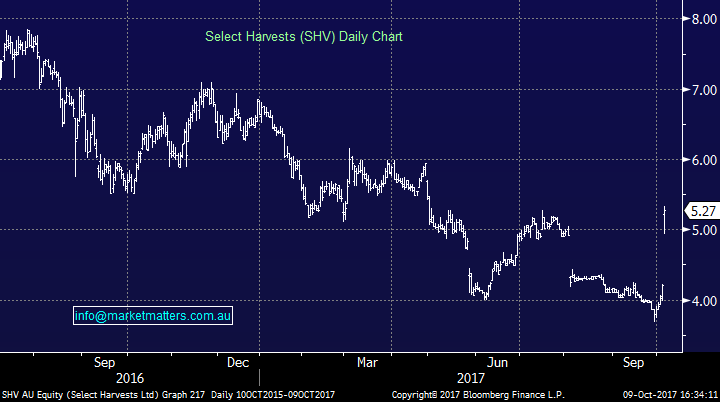
Task: Click the 7.00 price axis label
Action: 704,90
